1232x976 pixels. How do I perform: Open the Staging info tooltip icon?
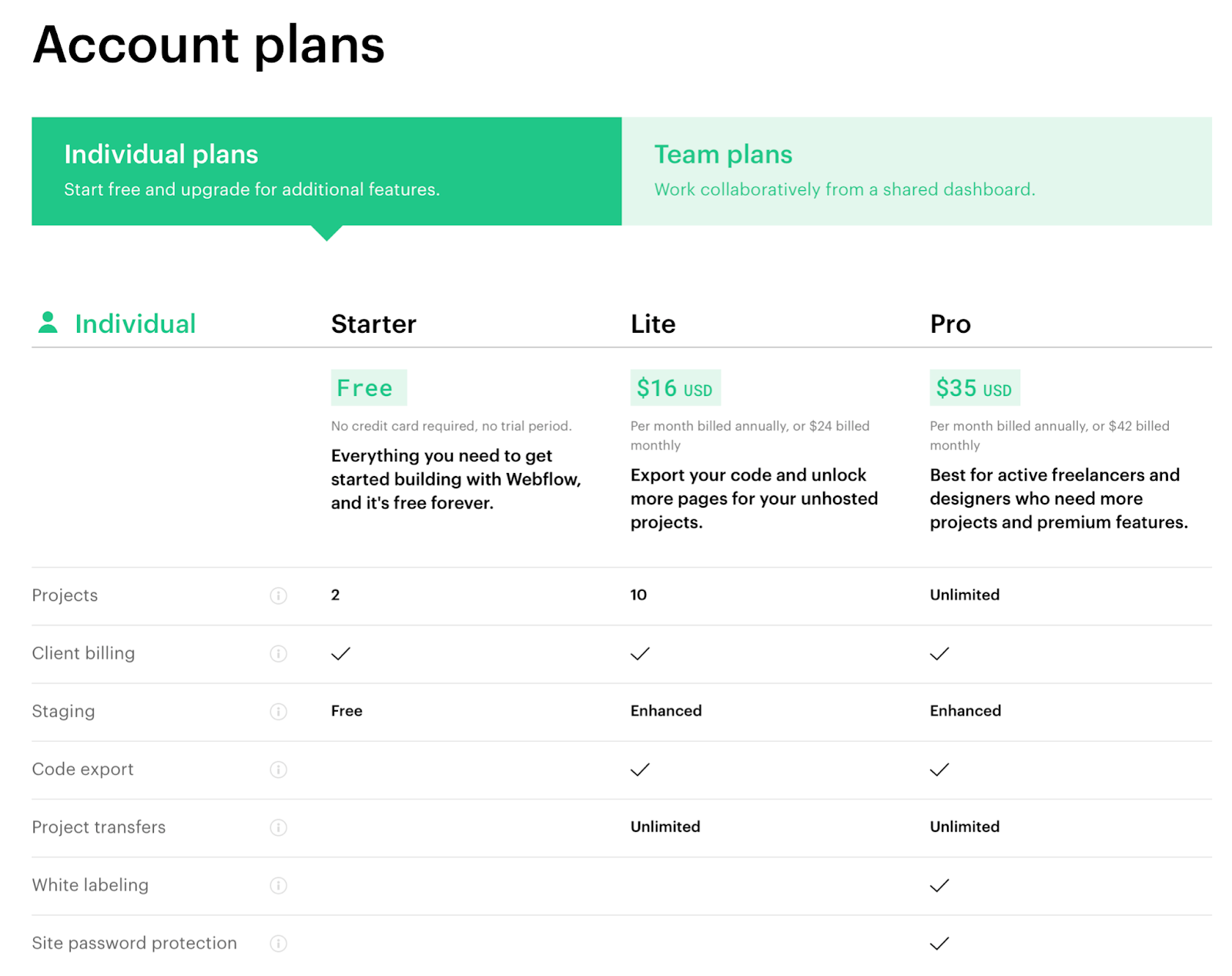pos(278,711)
